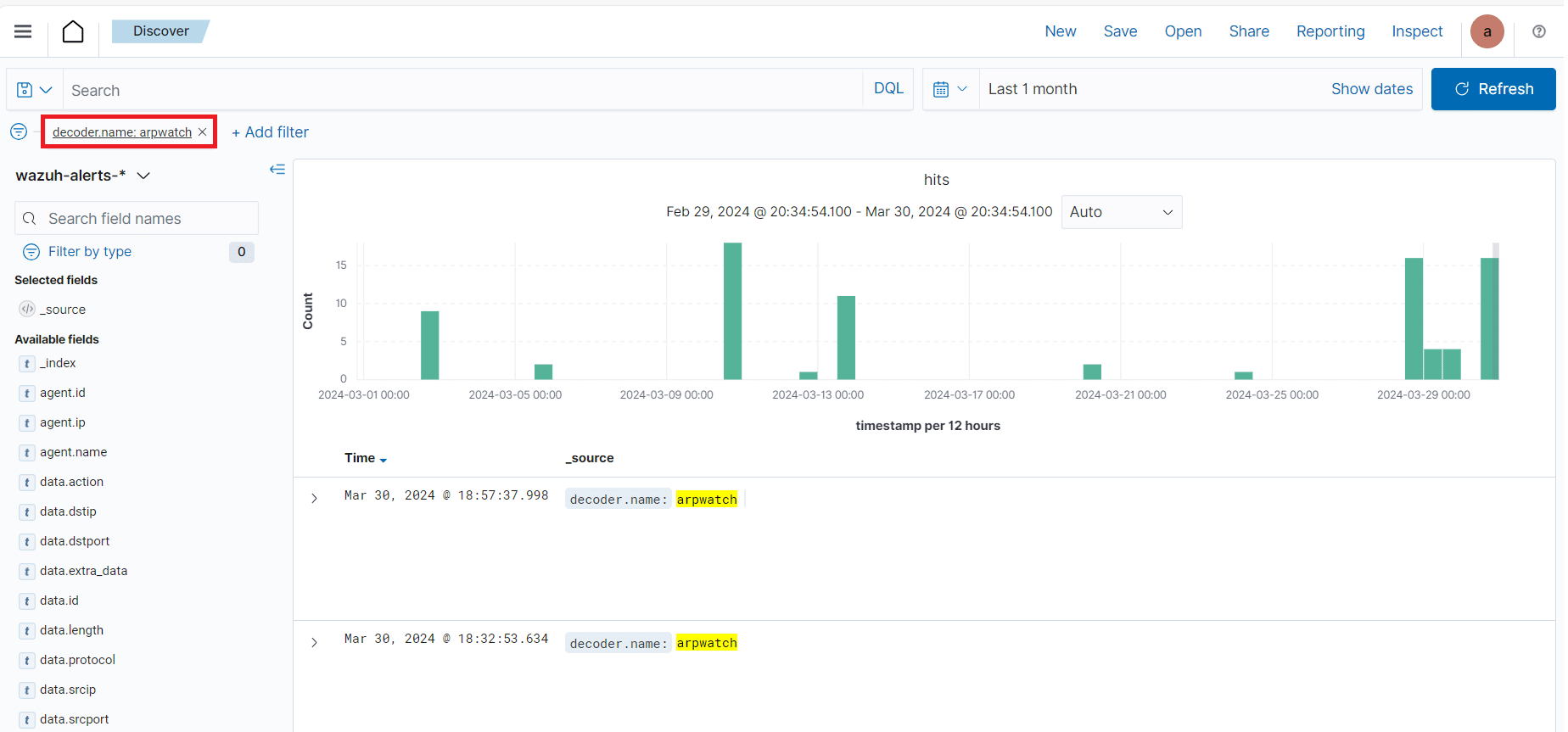Change the wazuh-alerts-* index pattern
Viewport: 1568px width, 732px height.
coord(83,176)
